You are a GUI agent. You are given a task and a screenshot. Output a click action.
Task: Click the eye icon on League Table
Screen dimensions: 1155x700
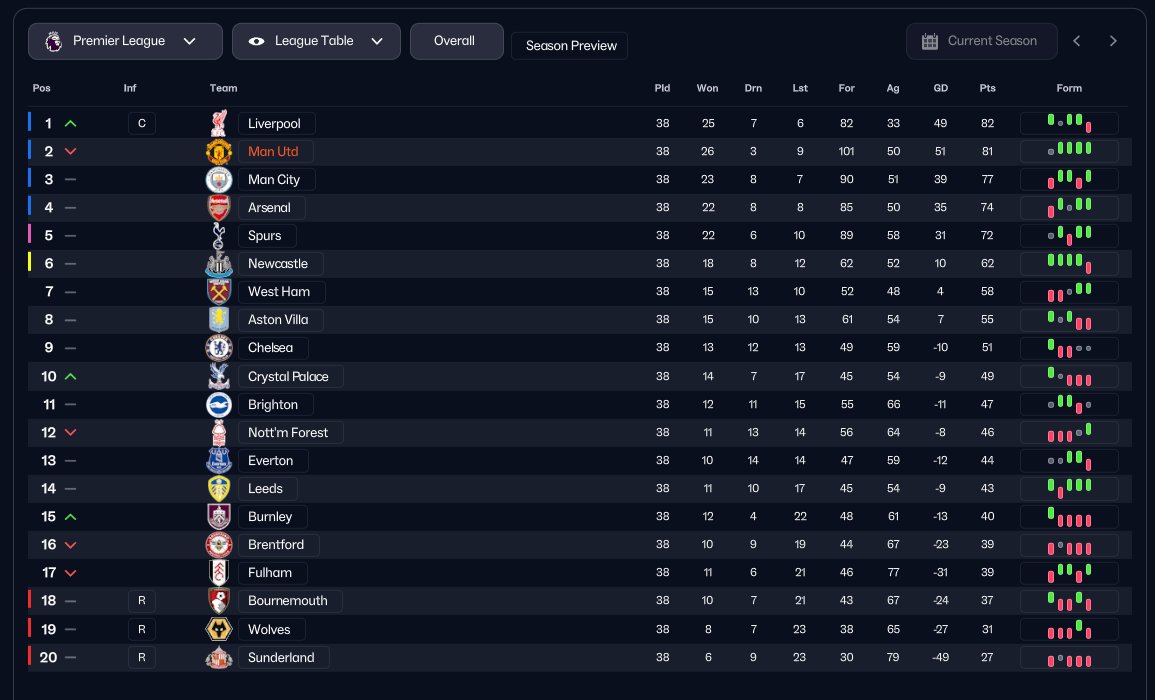(x=257, y=41)
